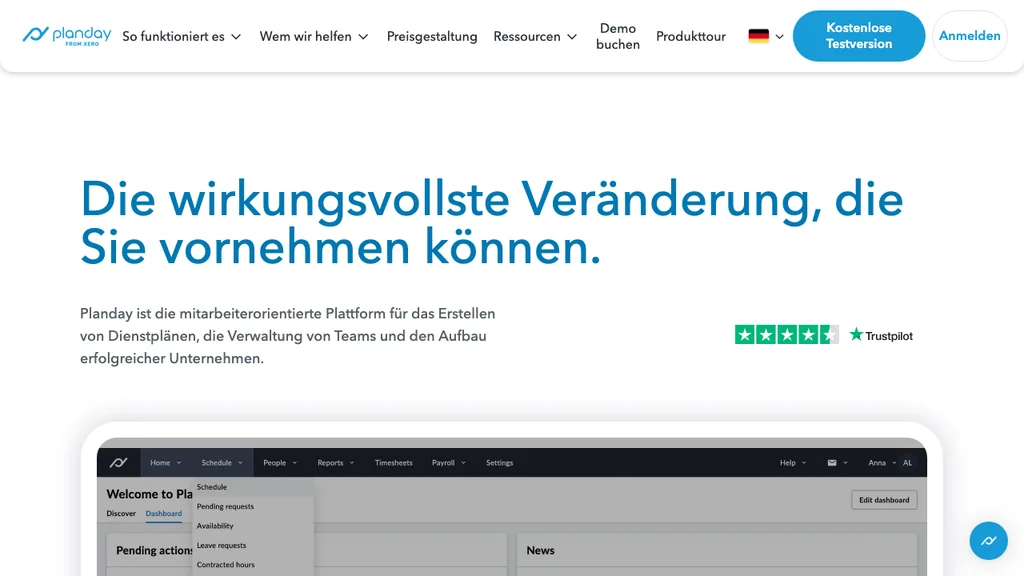Open the Preisgestaltung page

click(432, 37)
